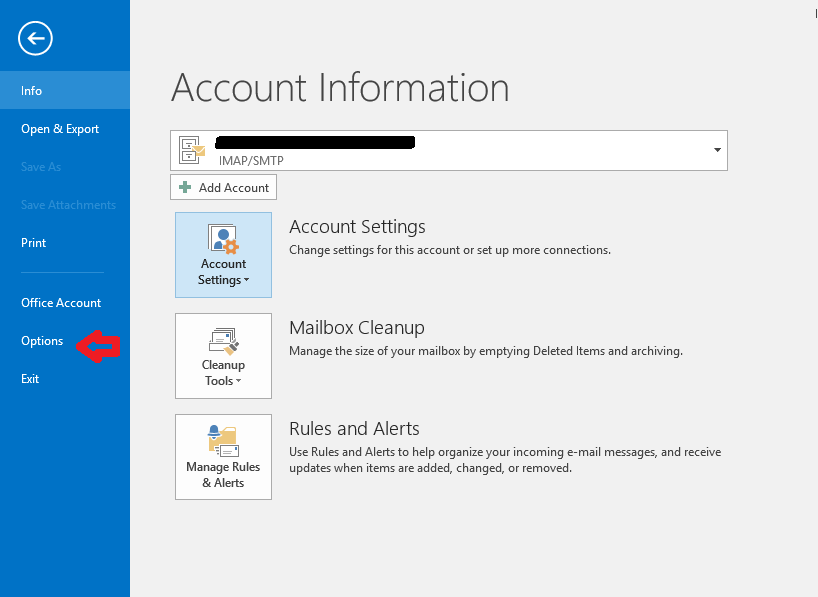Click the Account Settings heading text
818x597 pixels.
357,227
